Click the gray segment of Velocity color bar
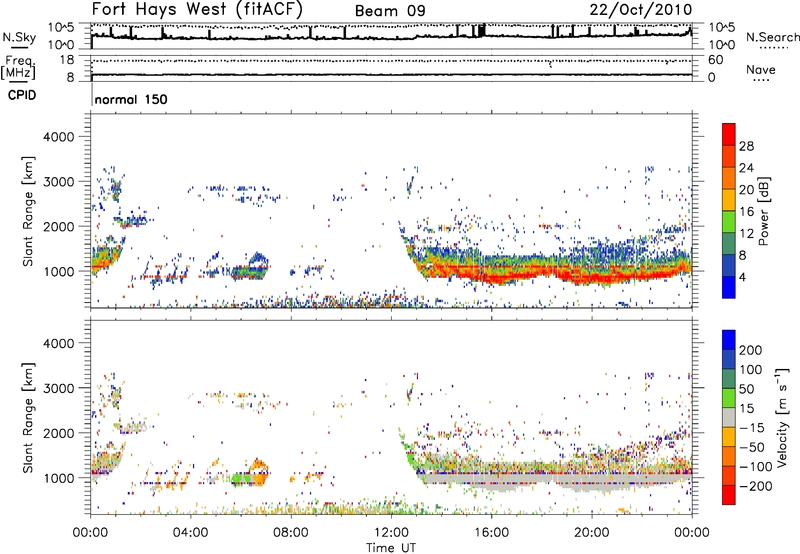The height and width of the screenshot is (554, 800). tap(729, 417)
